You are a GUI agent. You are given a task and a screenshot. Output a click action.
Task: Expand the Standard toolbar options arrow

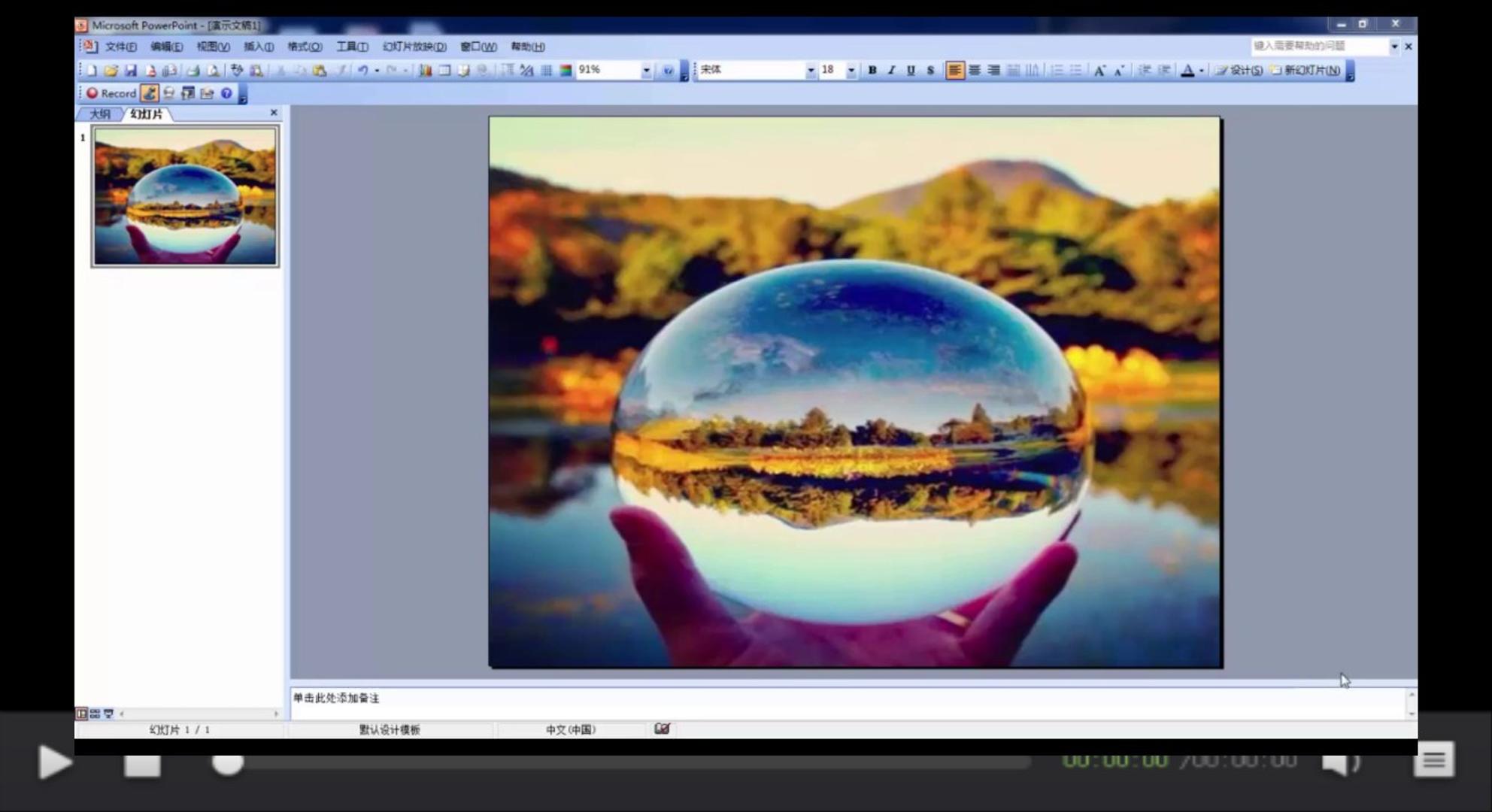tap(684, 72)
